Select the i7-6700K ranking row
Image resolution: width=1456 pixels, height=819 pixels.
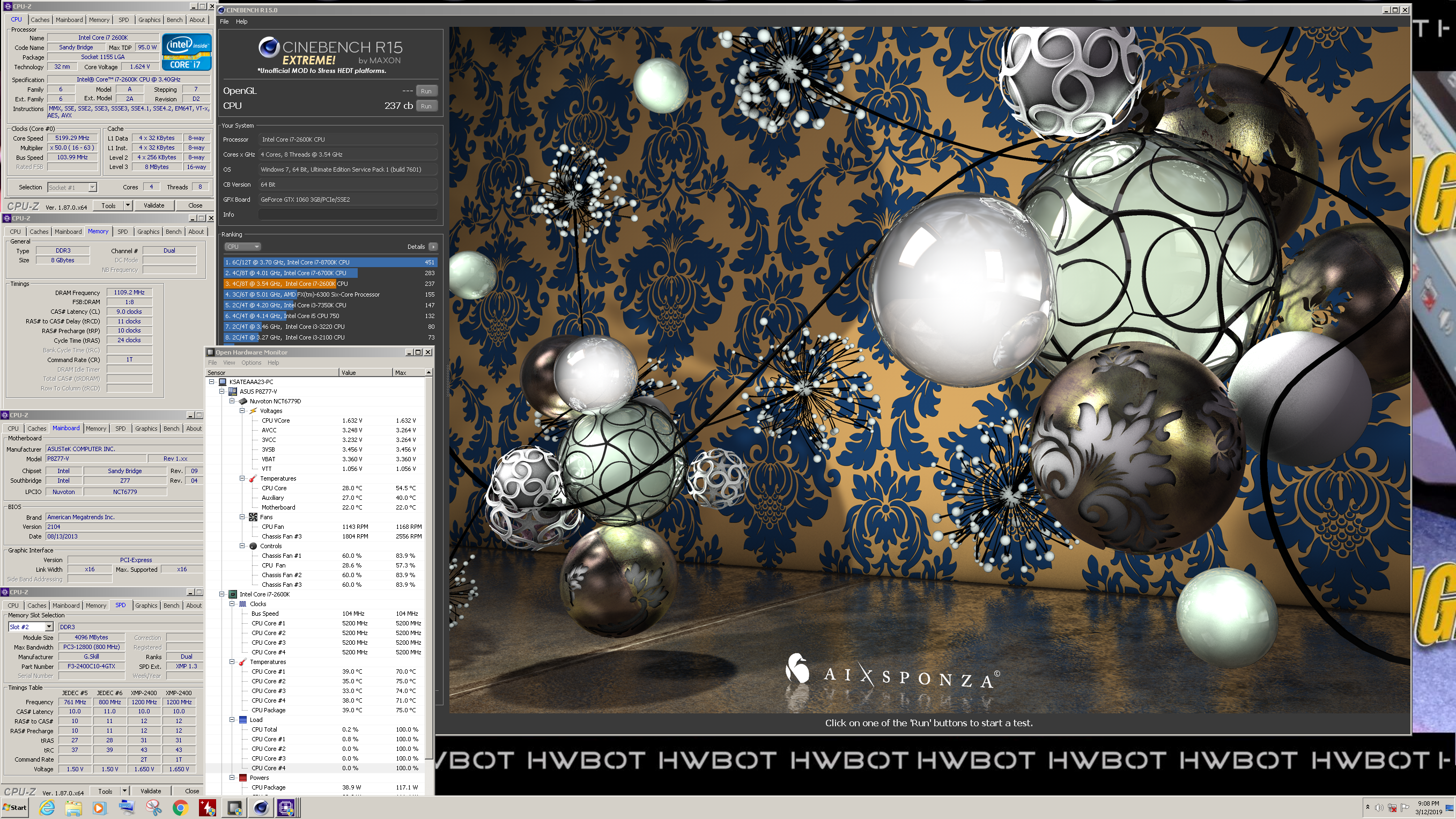click(330, 273)
